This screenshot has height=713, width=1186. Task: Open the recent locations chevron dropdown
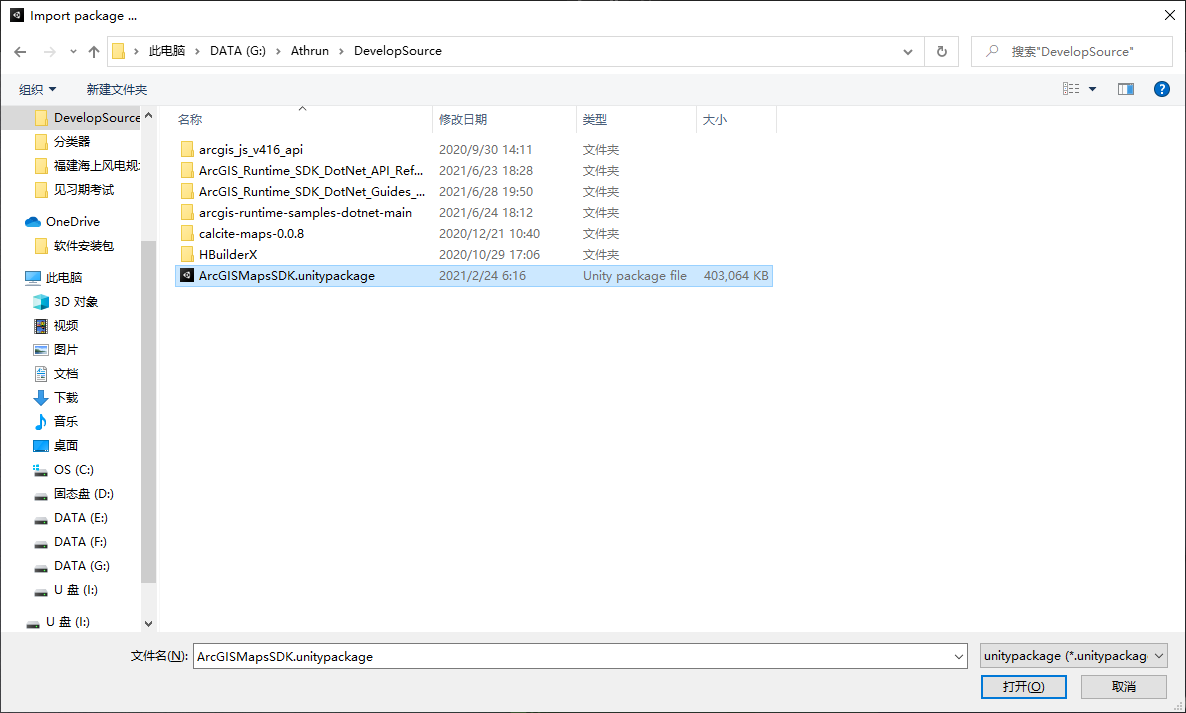tap(72, 50)
